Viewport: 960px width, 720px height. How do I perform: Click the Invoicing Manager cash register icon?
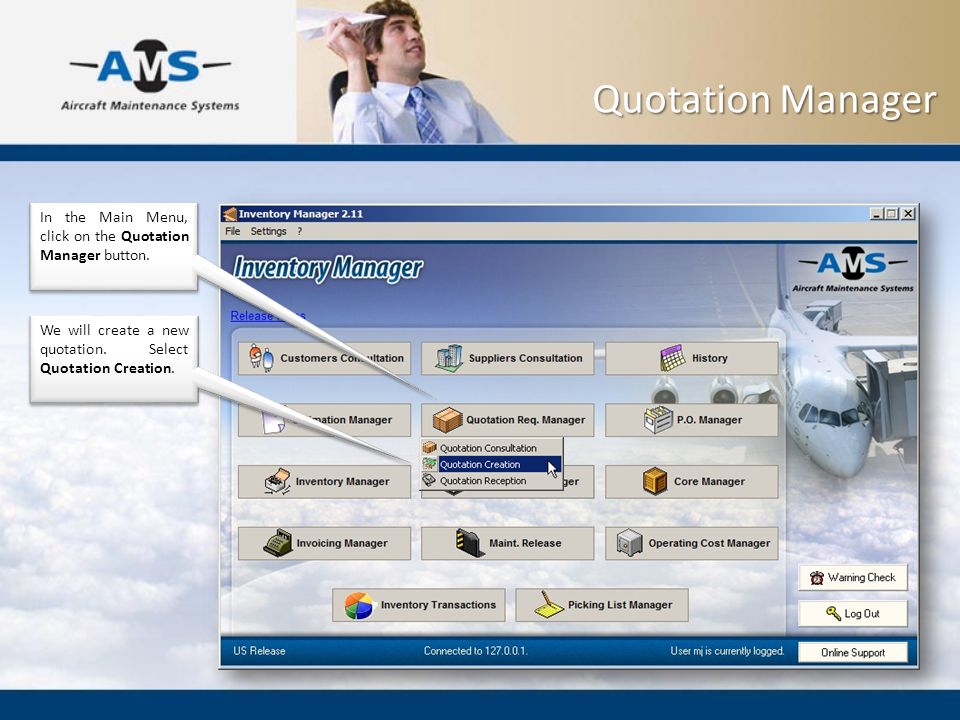(x=278, y=543)
